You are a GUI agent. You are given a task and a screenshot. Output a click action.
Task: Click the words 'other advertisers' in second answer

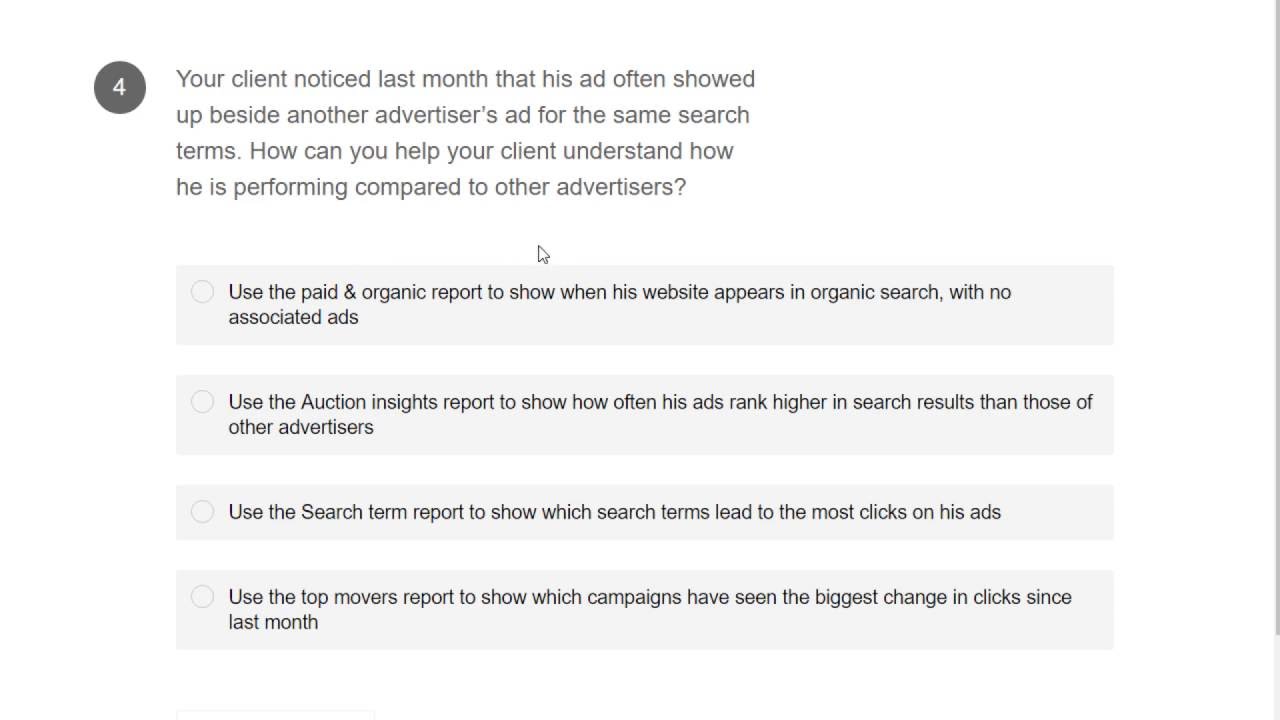[x=300, y=427]
